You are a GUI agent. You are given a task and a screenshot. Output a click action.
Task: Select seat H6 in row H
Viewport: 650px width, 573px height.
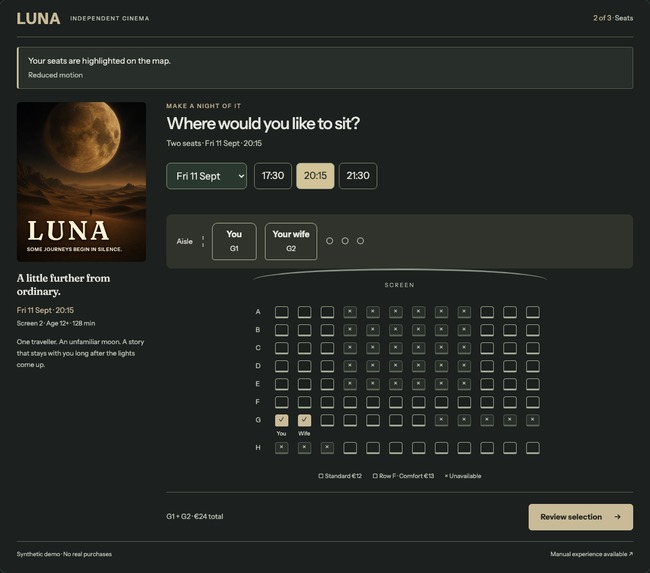tap(395, 448)
